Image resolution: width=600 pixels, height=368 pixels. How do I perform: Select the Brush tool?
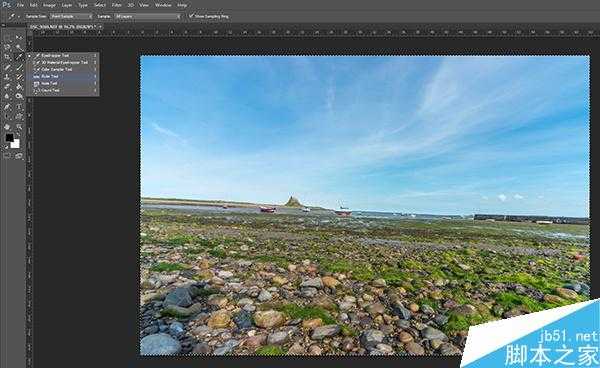[x=19, y=67]
